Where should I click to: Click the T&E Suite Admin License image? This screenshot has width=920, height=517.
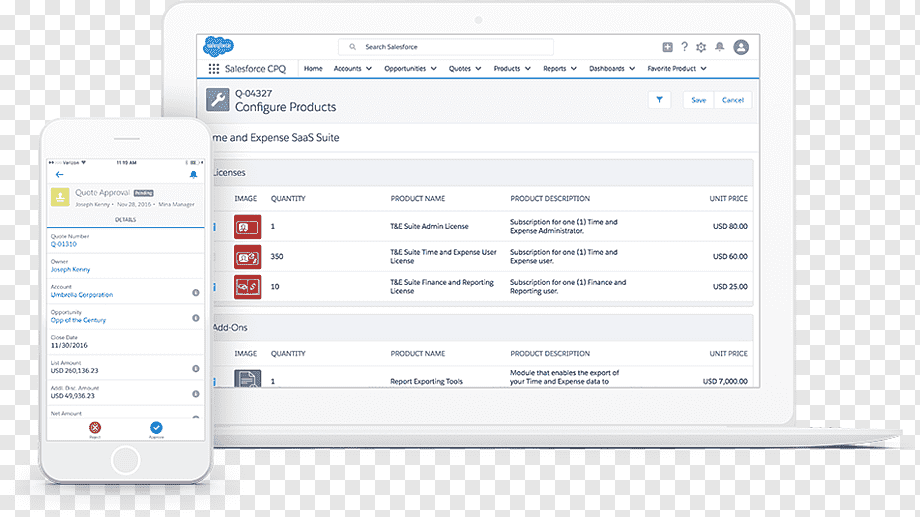click(x=248, y=227)
